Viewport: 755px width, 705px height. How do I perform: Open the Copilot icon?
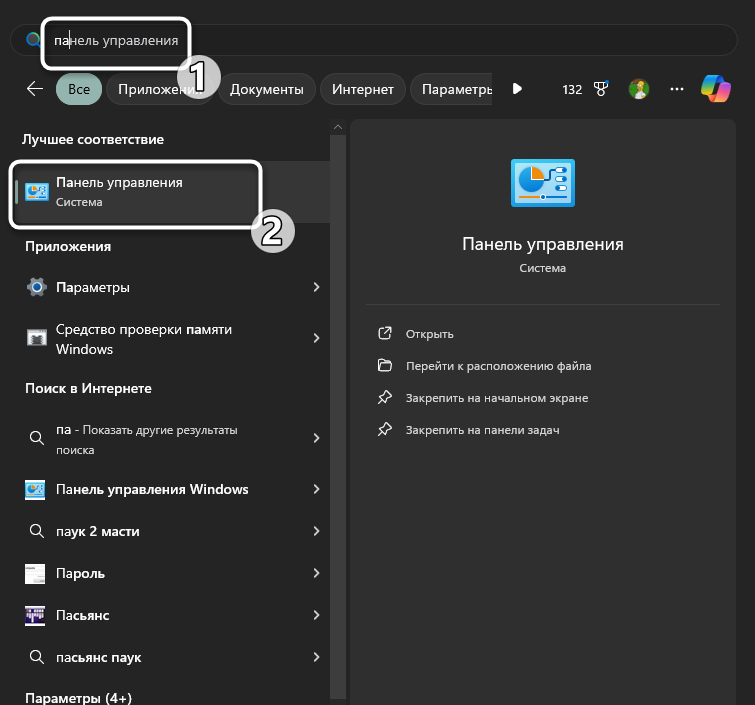tap(715, 89)
